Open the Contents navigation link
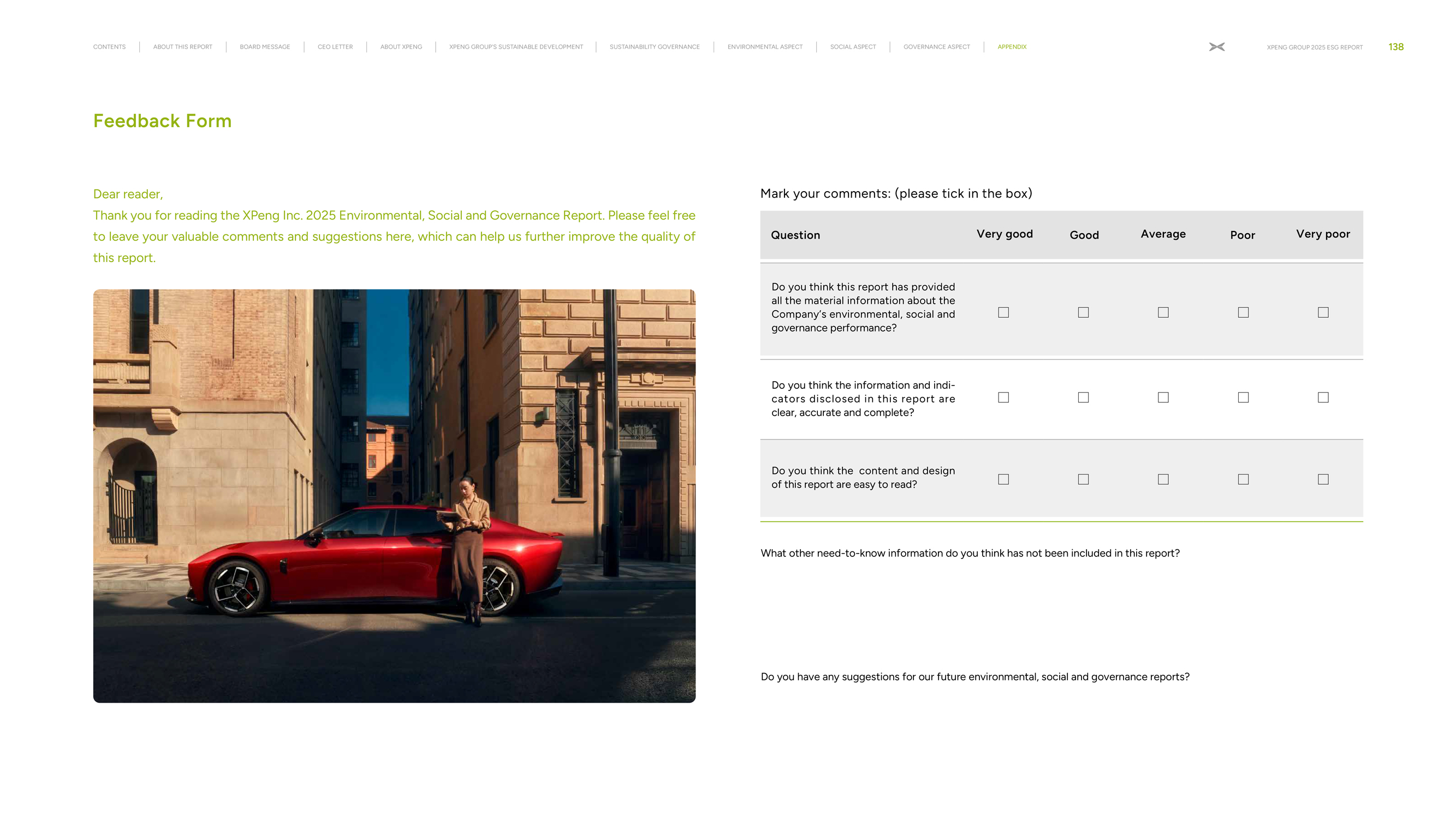 [109, 47]
